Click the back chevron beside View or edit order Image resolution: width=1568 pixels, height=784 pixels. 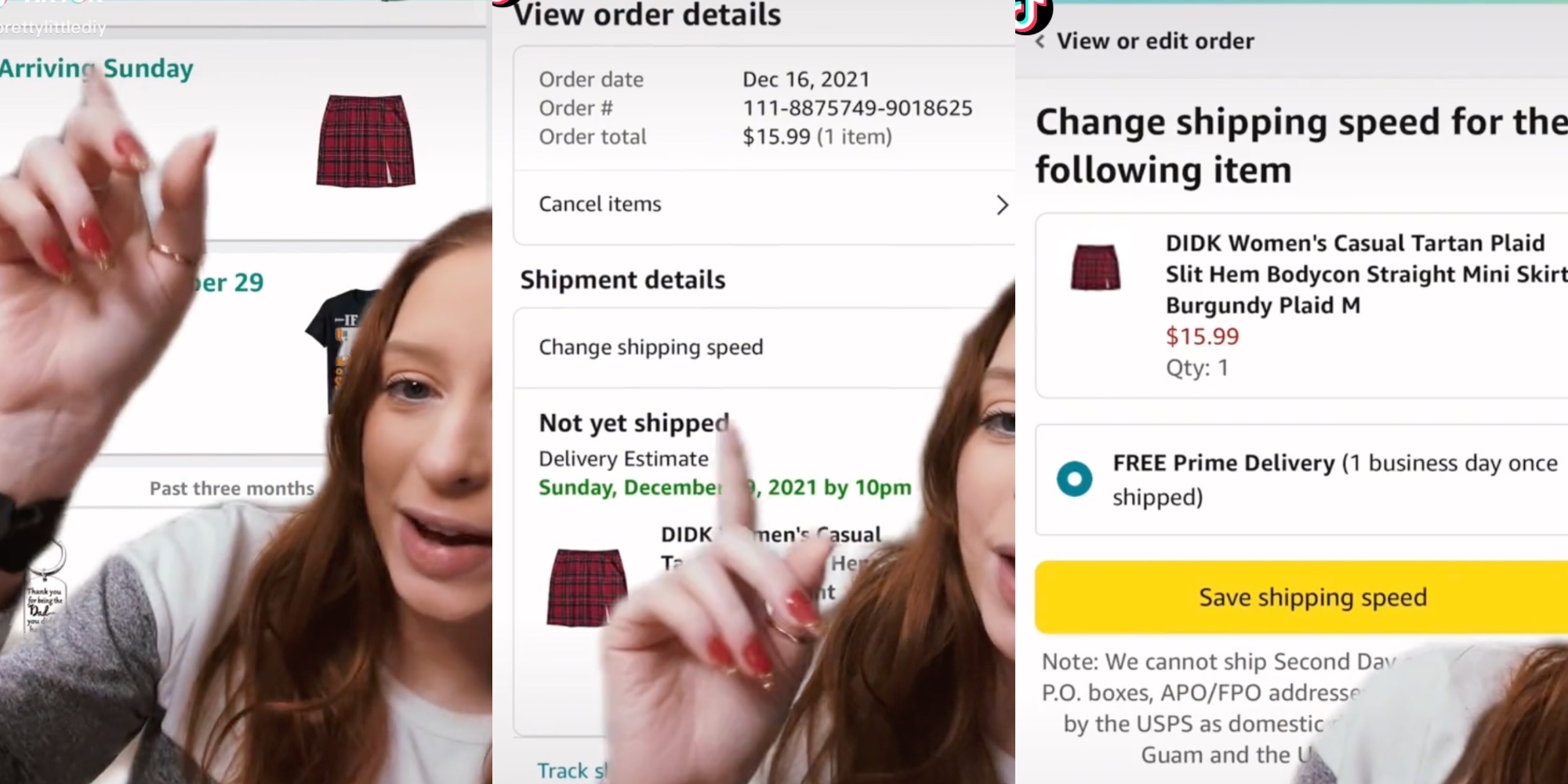(x=1040, y=42)
